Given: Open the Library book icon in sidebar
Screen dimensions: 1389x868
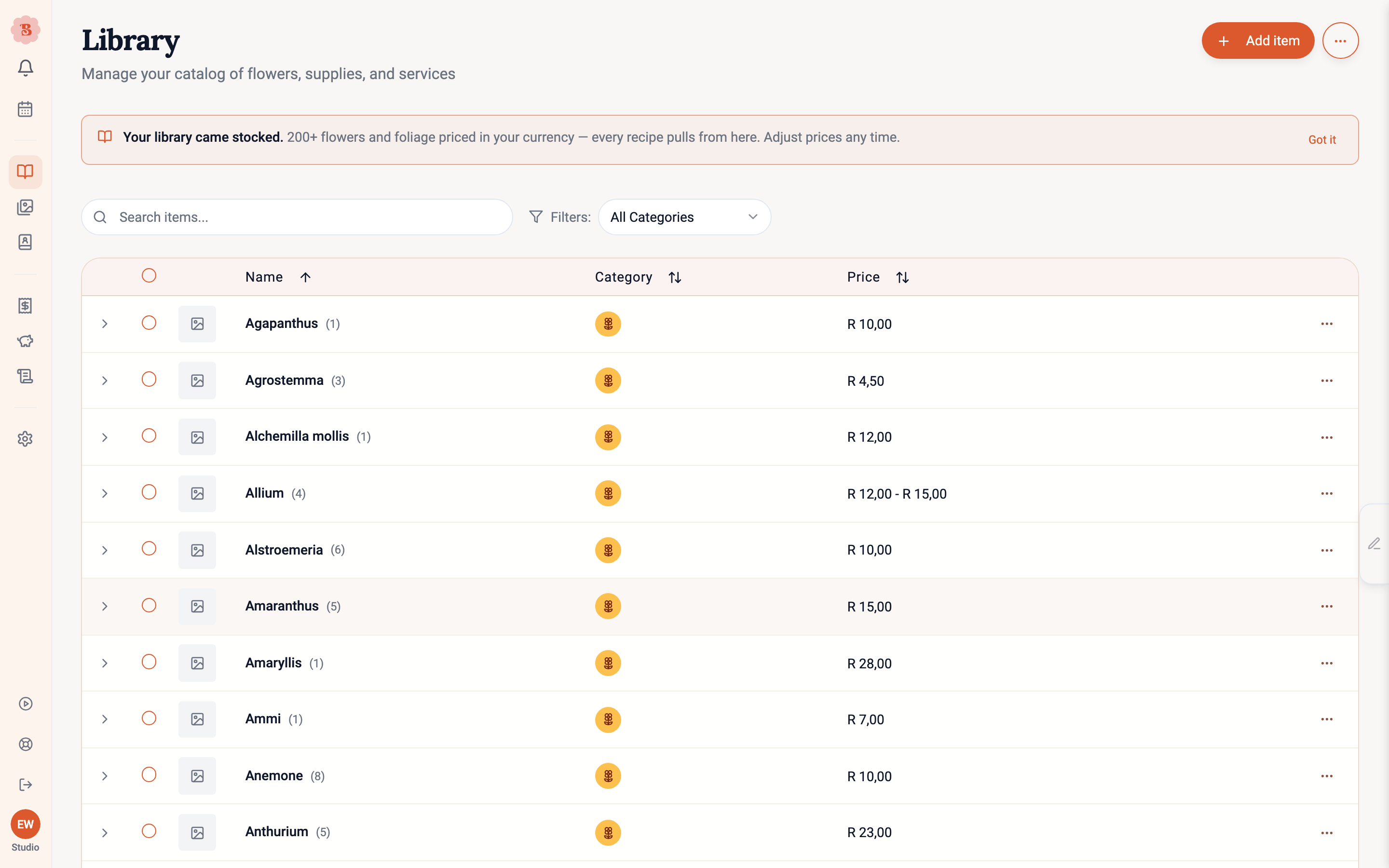Looking at the screenshot, I should pos(25,172).
